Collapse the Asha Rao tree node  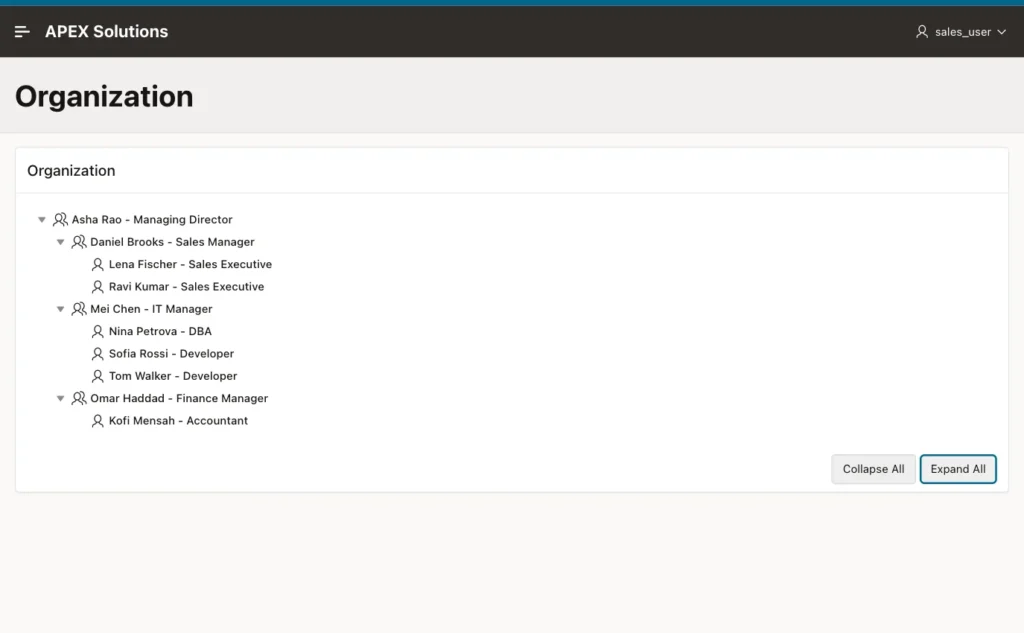(42, 219)
